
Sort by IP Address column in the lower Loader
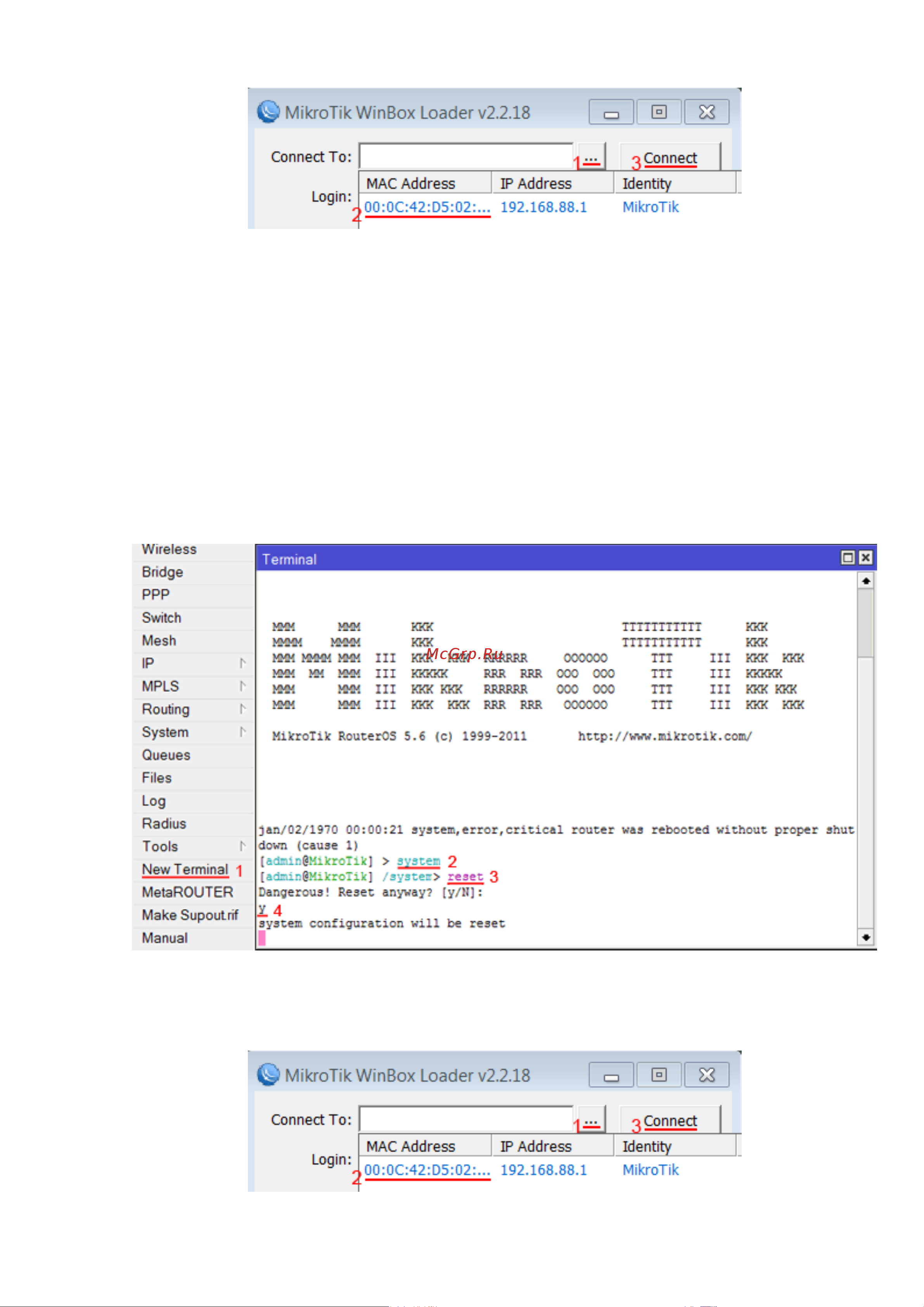click(553, 1146)
